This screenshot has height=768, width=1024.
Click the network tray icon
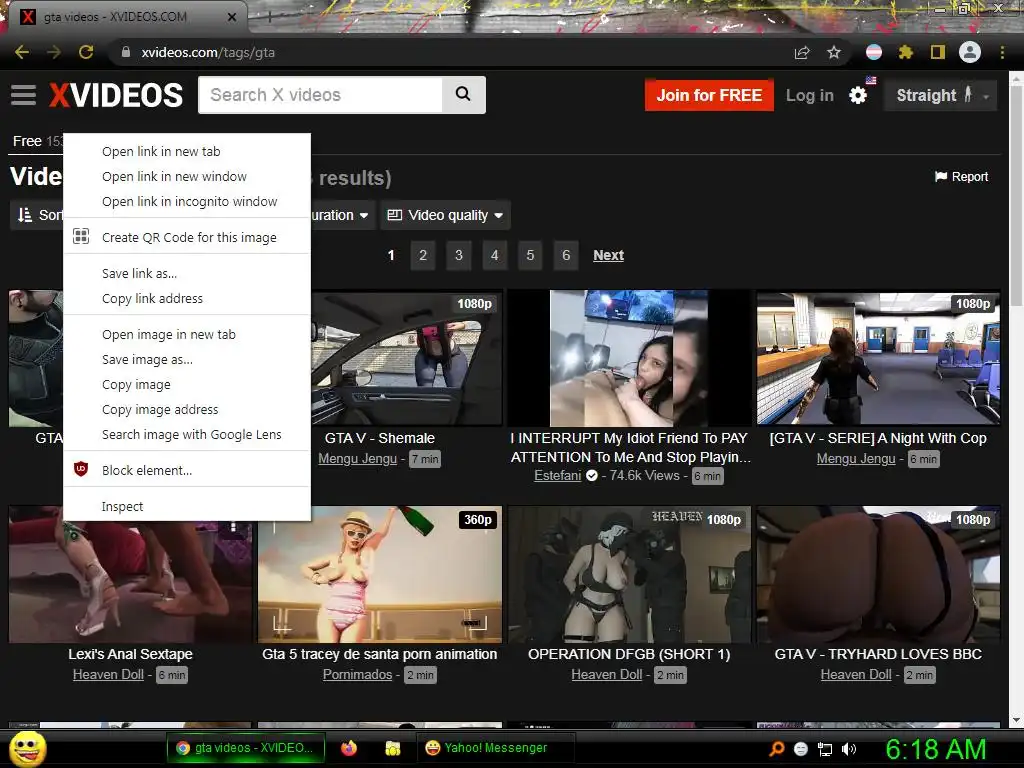point(825,750)
